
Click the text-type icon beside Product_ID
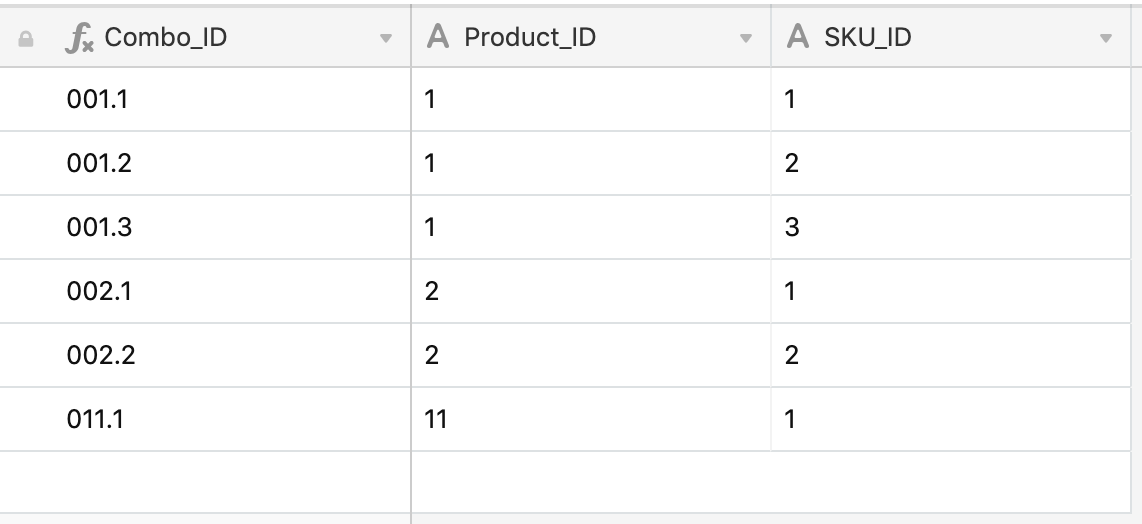click(438, 36)
